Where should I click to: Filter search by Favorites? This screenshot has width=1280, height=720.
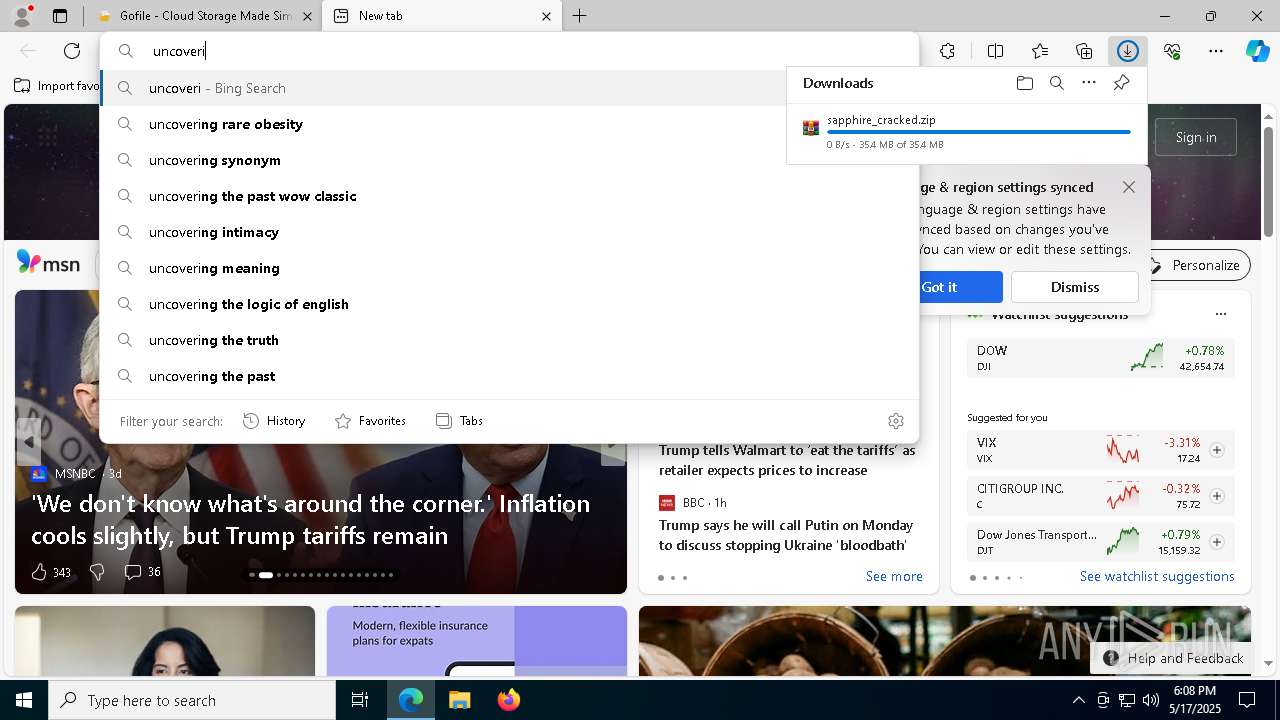[370, 421]
